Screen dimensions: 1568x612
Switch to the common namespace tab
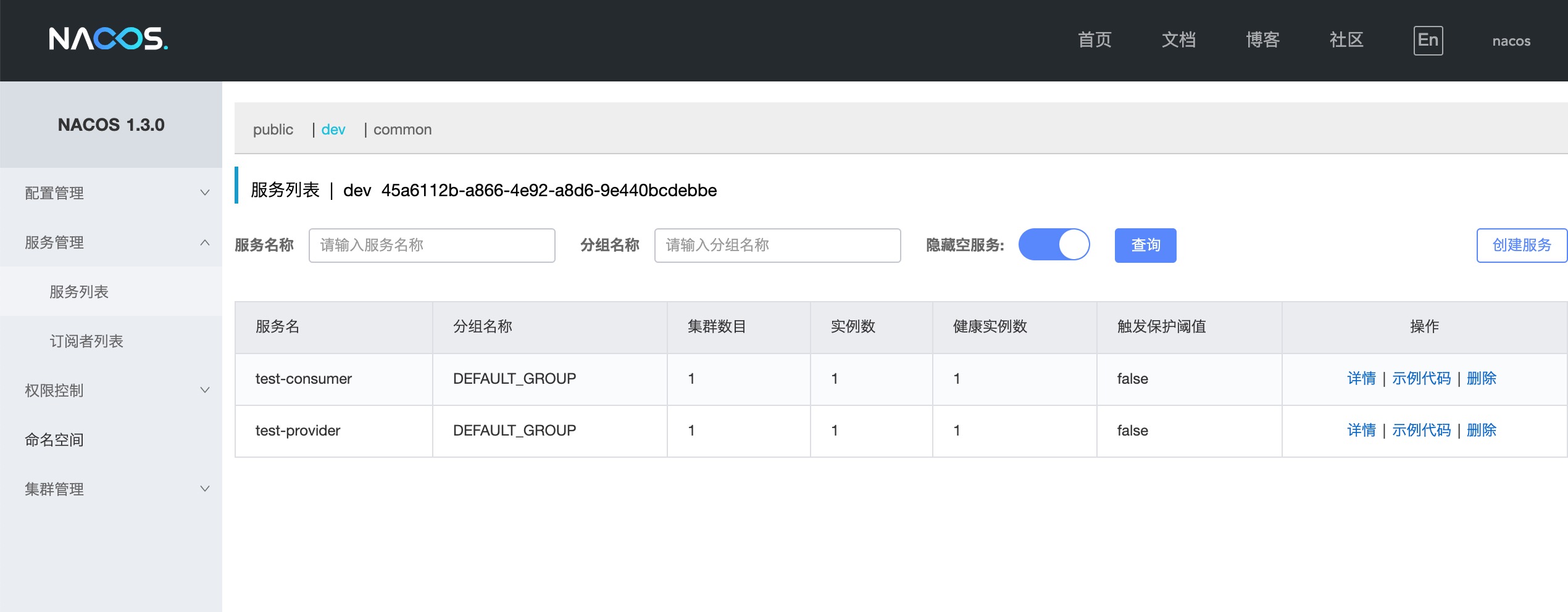pos(402,130)
